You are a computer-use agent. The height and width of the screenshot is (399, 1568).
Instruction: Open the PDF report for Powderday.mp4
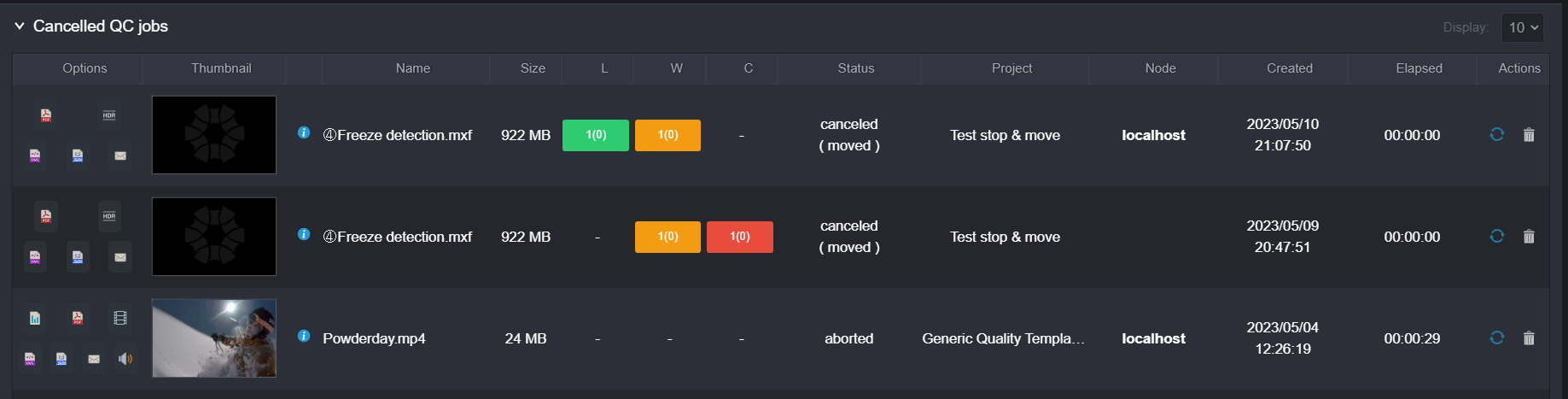click(78, 318)
